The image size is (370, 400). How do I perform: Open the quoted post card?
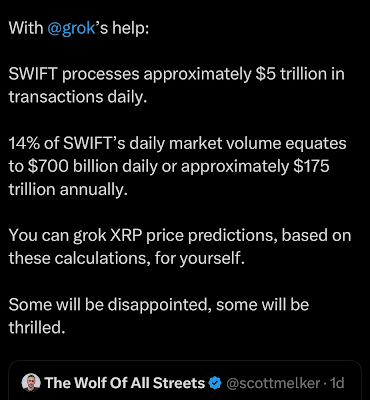coord(185,380)
